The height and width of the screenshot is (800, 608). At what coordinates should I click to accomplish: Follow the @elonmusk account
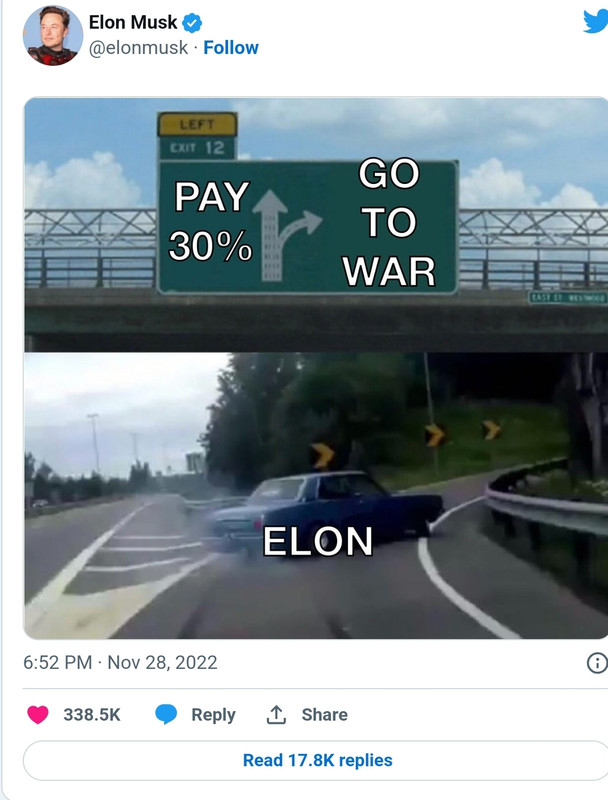[x=231, y=47]
